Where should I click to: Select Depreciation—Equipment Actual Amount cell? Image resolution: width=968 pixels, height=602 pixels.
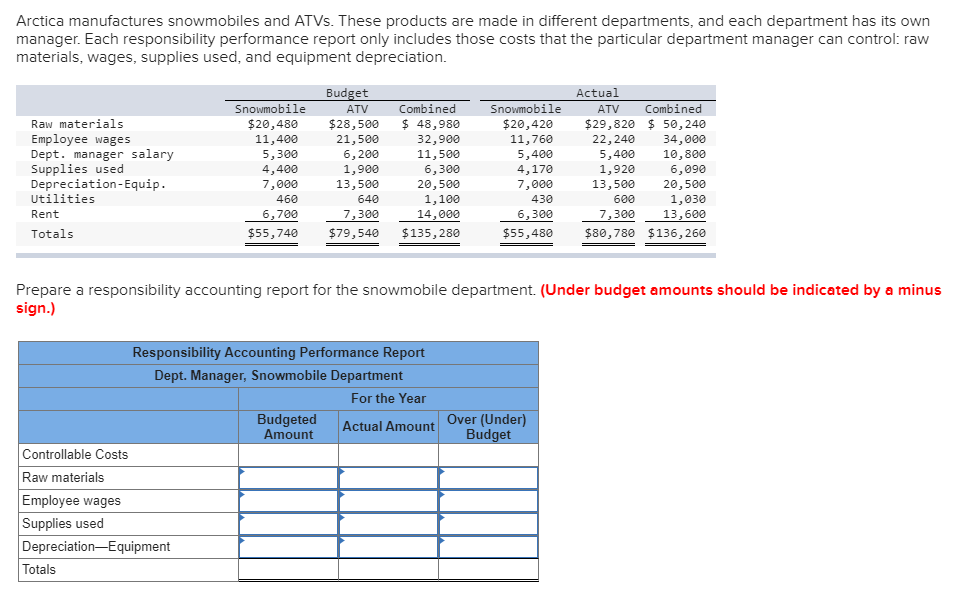coord(388,546)
